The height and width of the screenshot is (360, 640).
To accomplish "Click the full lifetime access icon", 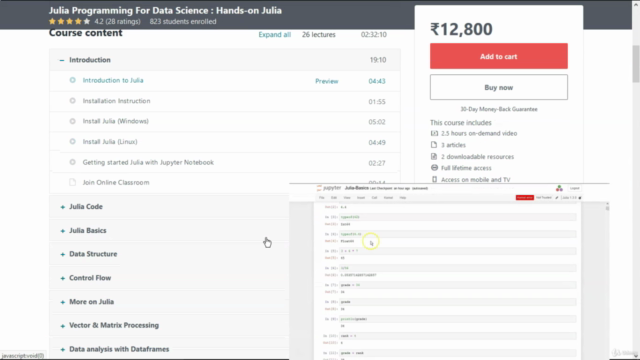I will tap(434, 168).
